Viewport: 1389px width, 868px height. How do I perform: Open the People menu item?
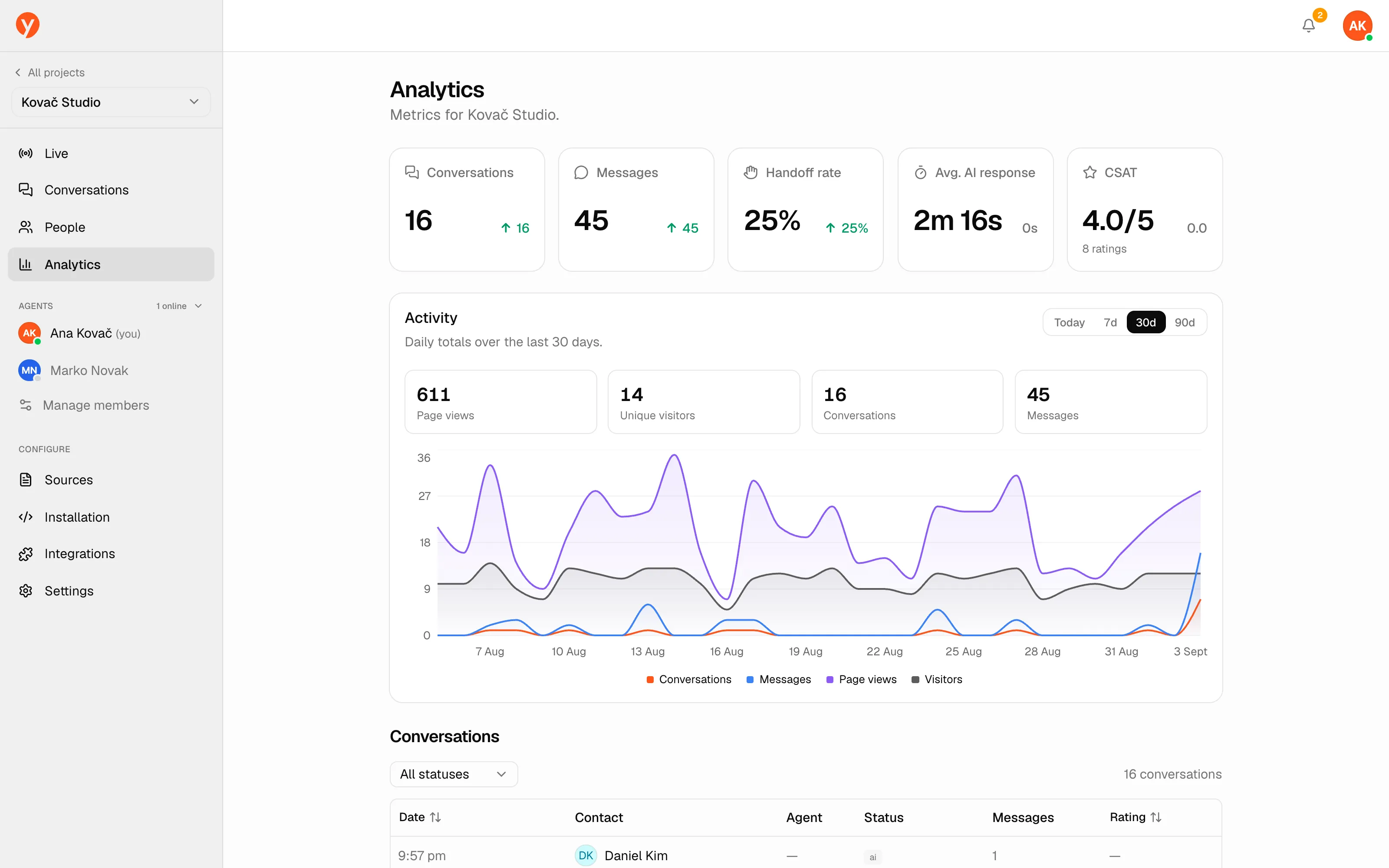[111, 227]
